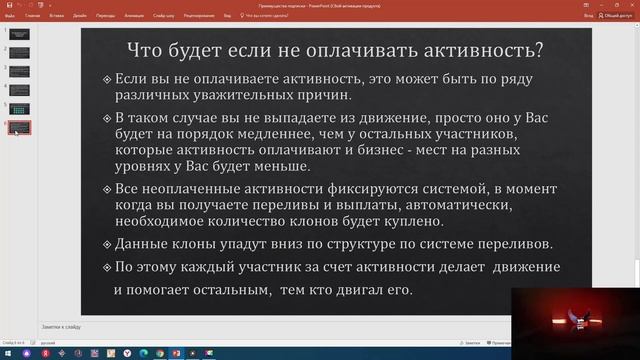Click the Общий доступ share button

(615, 16)
